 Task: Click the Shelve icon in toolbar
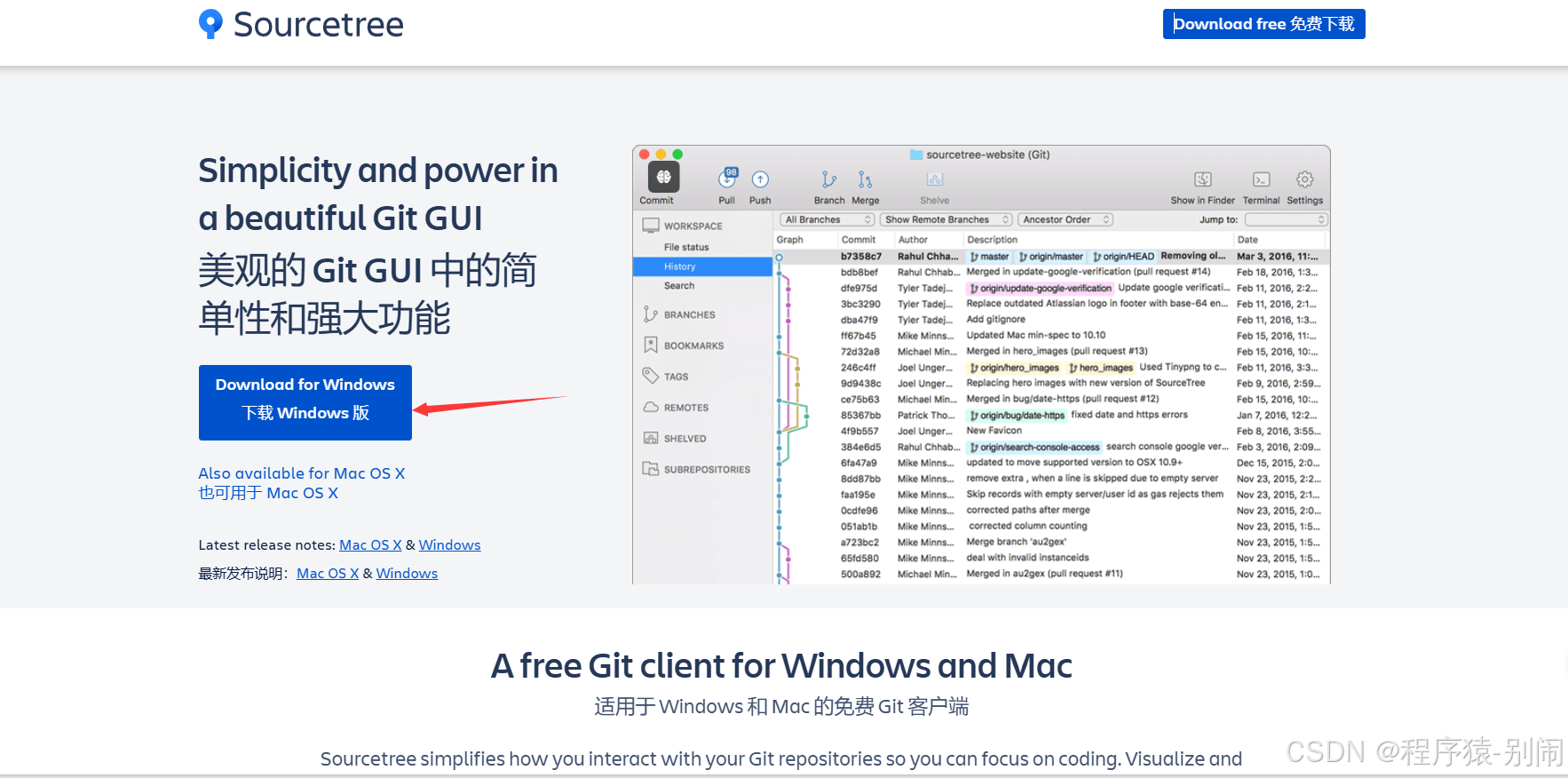934,179
